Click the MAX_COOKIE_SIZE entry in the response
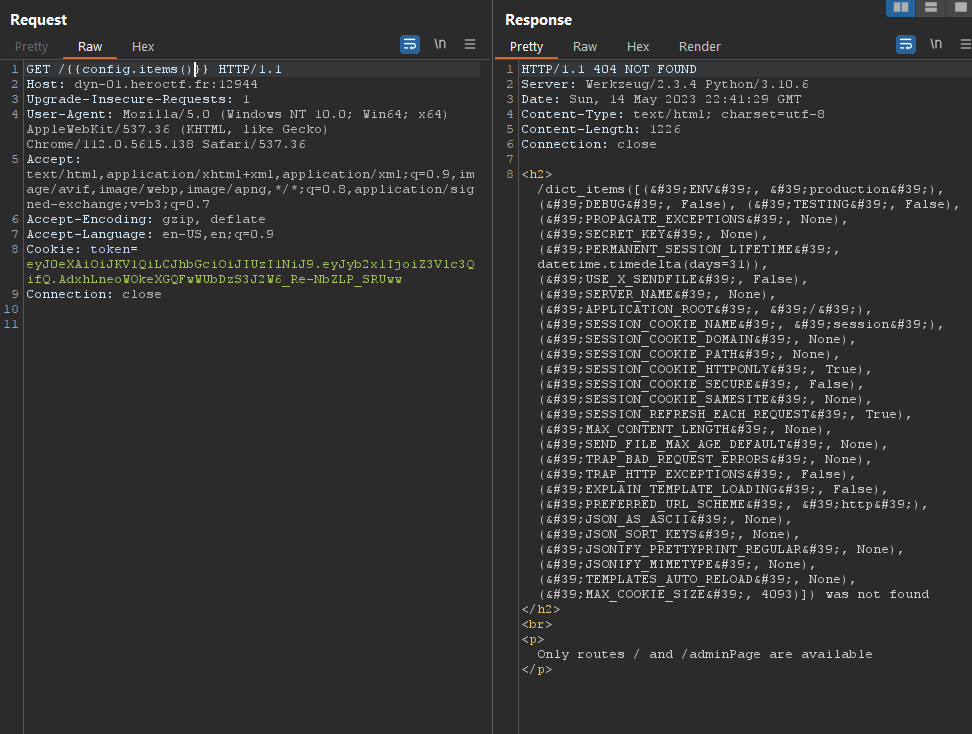The width and height of the screenshot is (972, 734). pos(676,595)
